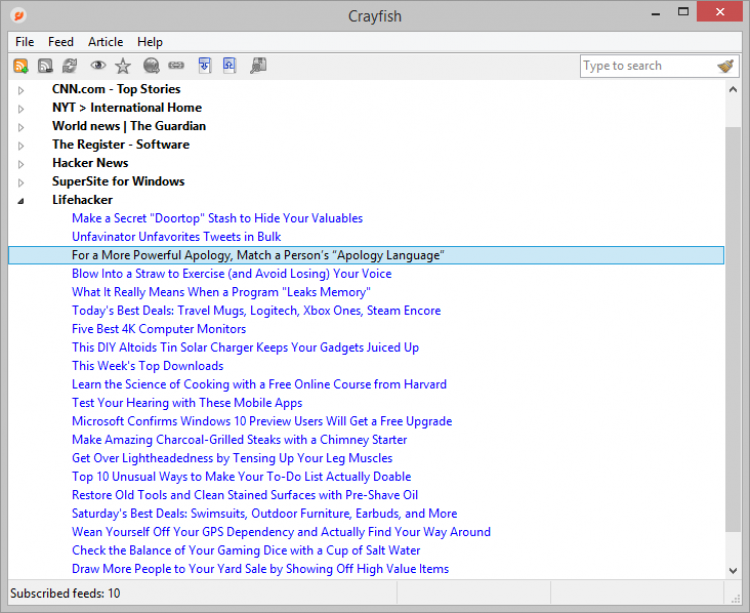Open Learn the Science of Cooking article
This screenshot has height=613, width=750.
(259, 384)
